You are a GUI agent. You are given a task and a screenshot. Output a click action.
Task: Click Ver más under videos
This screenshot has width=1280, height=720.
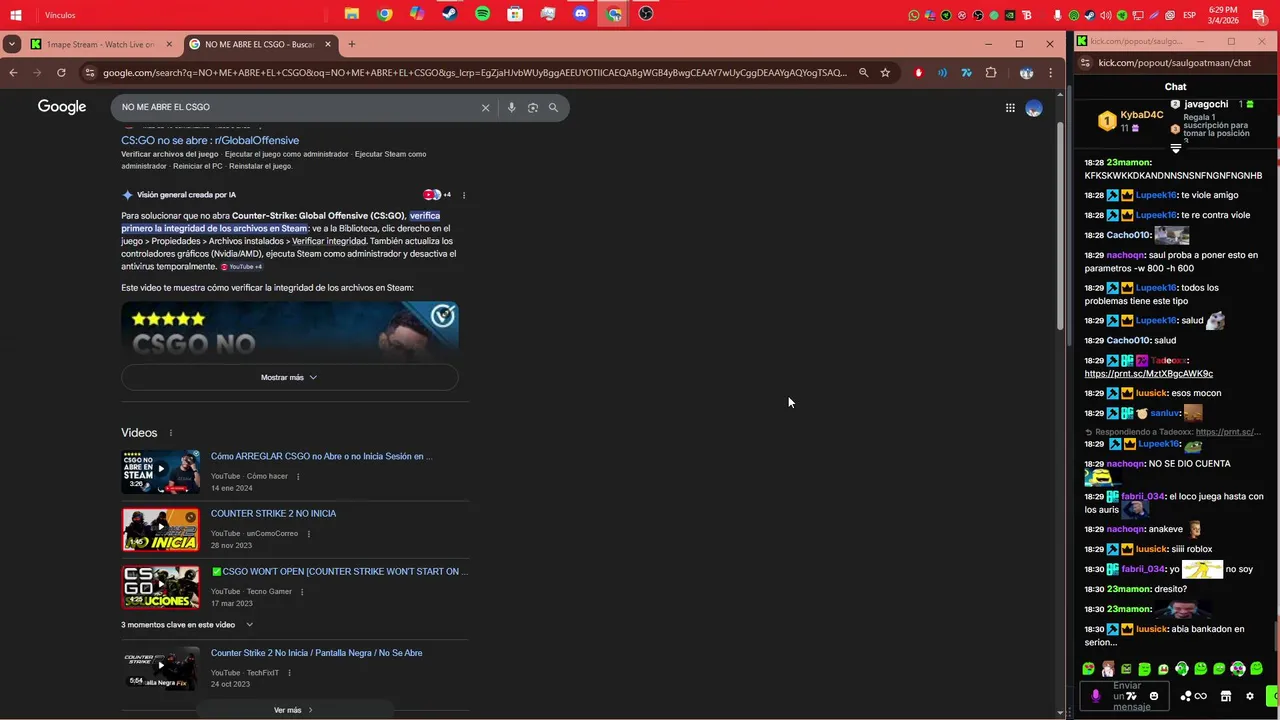click(x=293, y=710)
